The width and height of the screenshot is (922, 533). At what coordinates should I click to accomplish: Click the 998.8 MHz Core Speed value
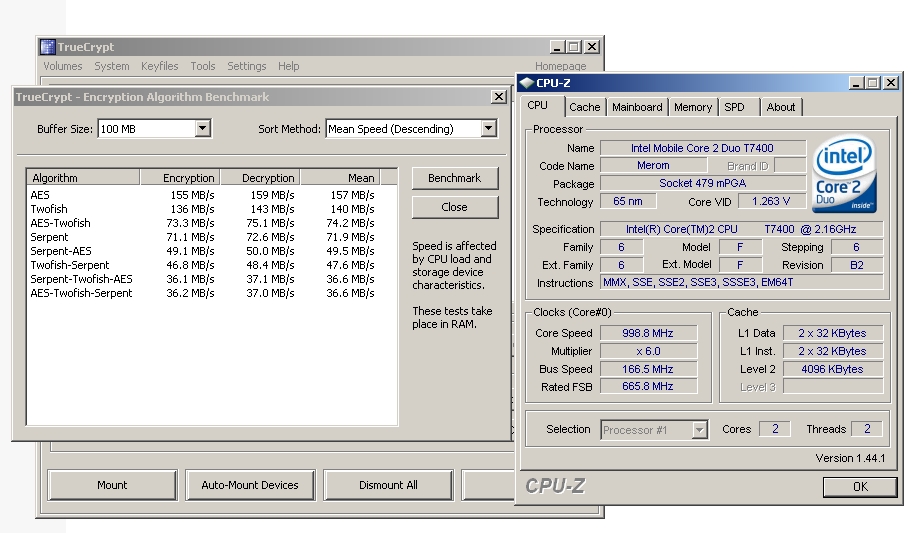pos(648,333)
